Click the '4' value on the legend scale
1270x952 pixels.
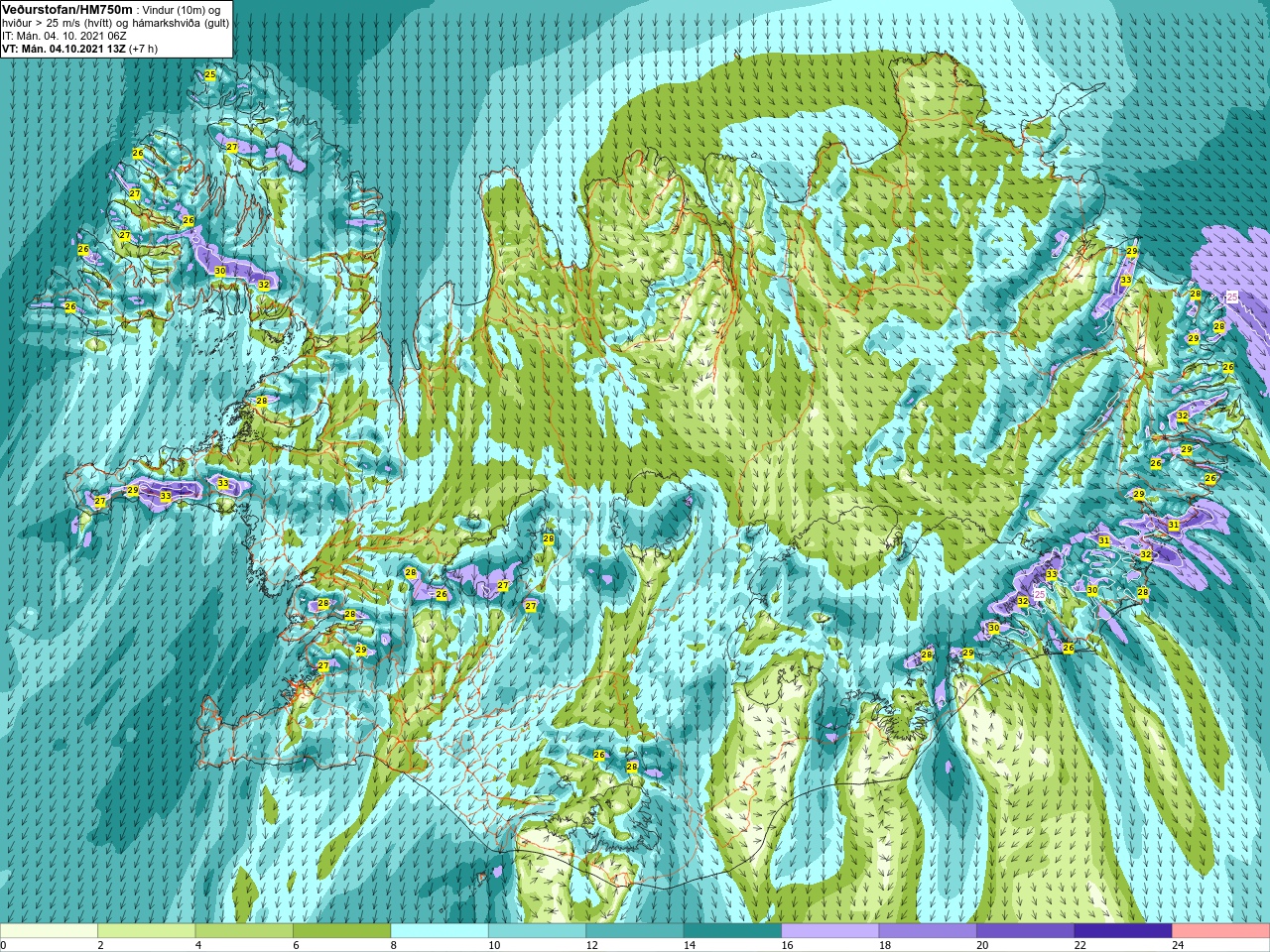coord(198,945)
